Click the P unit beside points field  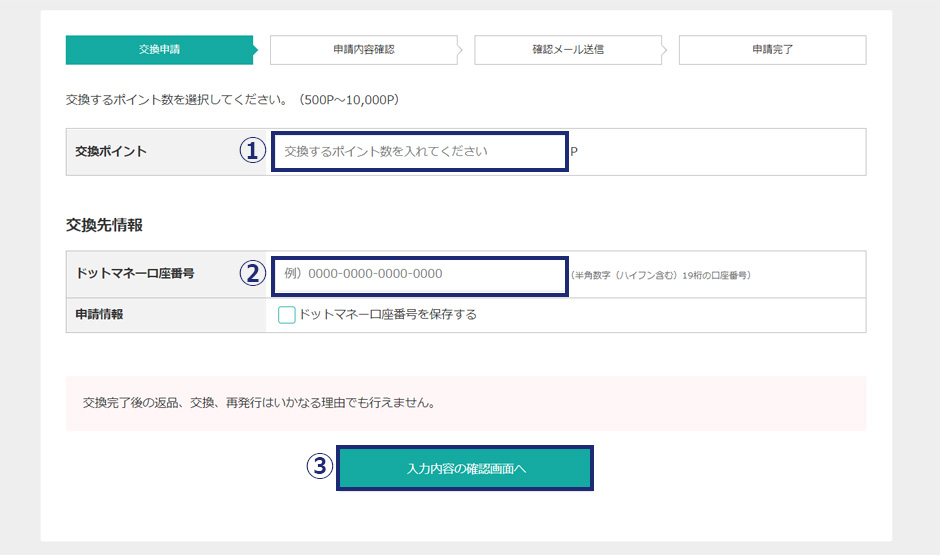(574, 152)
